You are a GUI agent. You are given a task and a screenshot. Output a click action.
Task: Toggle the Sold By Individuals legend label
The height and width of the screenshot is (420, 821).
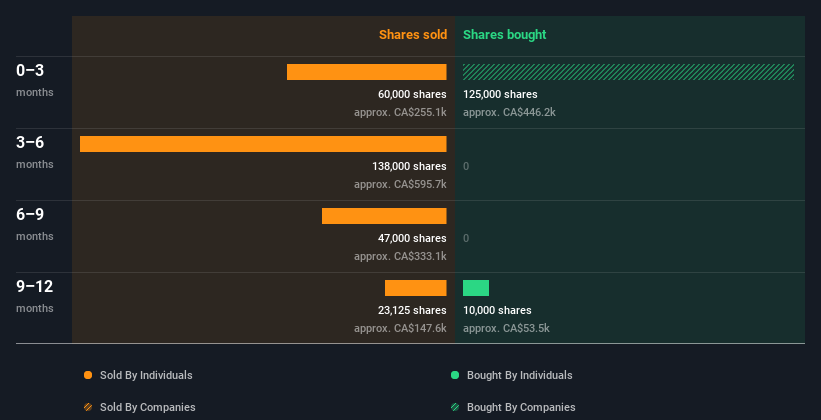click(146, 375)
